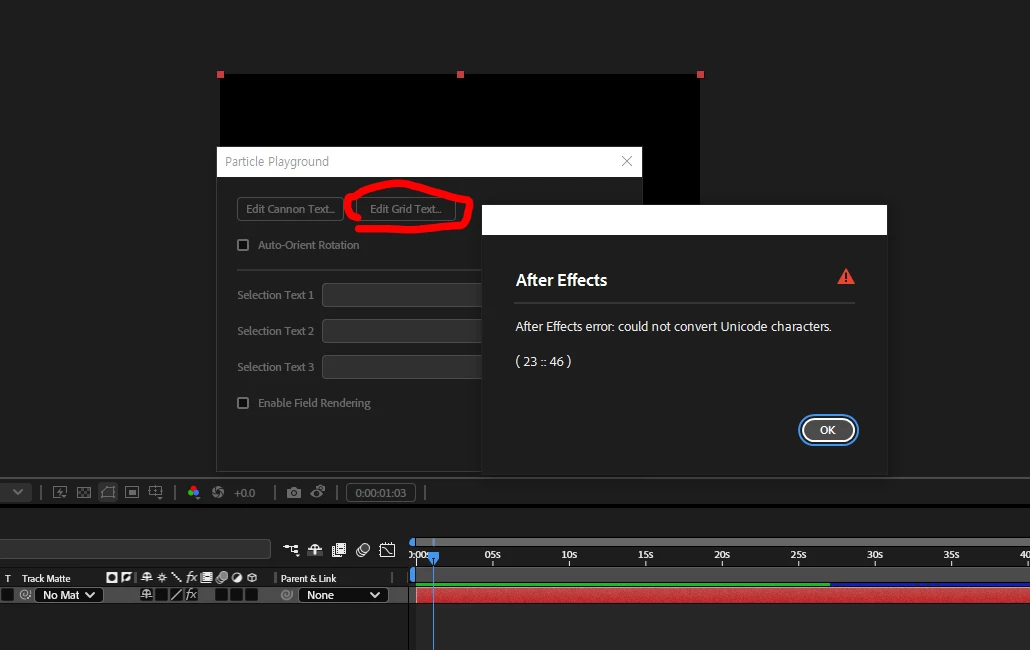Click the 0:00:01:03 preview time field
Screen dimensions: 1030x650
[x=381, y=493]
